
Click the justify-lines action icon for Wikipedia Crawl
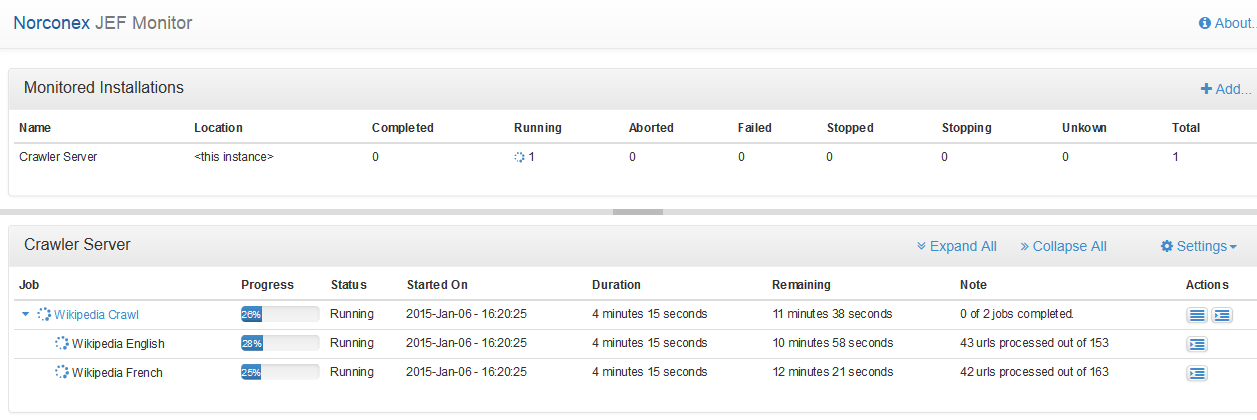click(x=1196, y=315)
